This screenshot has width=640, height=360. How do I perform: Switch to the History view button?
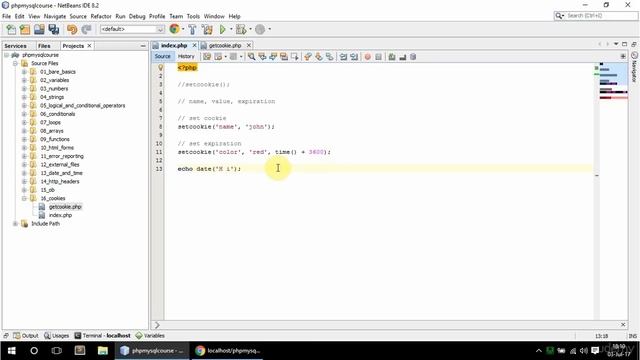[x=186, y=56]
